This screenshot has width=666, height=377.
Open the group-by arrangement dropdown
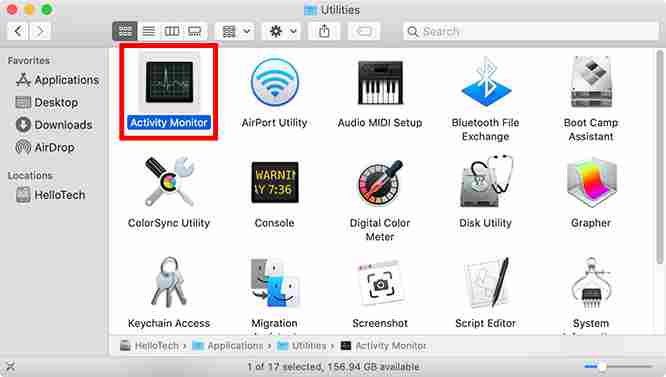tap(236, 31)
